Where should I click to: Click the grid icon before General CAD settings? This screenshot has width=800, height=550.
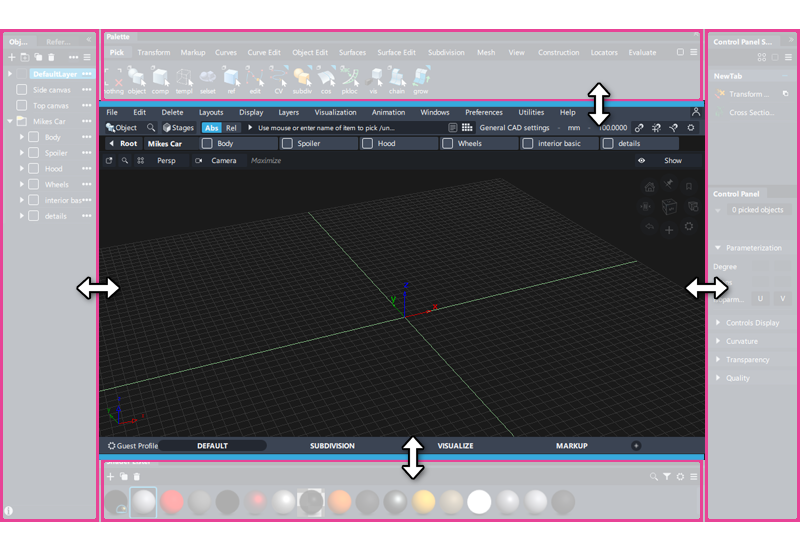[x=467, y=128]
